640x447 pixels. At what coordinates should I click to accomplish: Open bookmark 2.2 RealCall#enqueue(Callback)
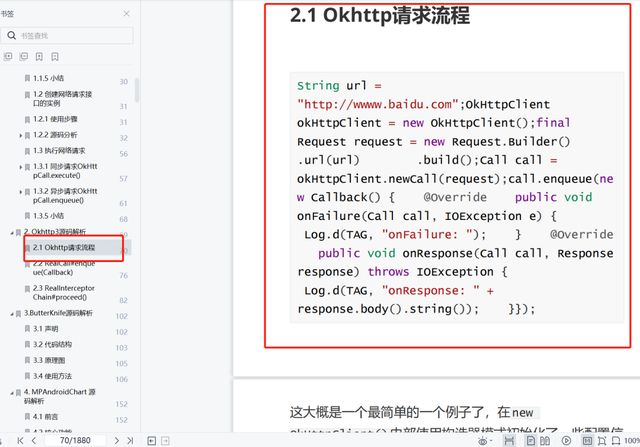coord(64,268)
